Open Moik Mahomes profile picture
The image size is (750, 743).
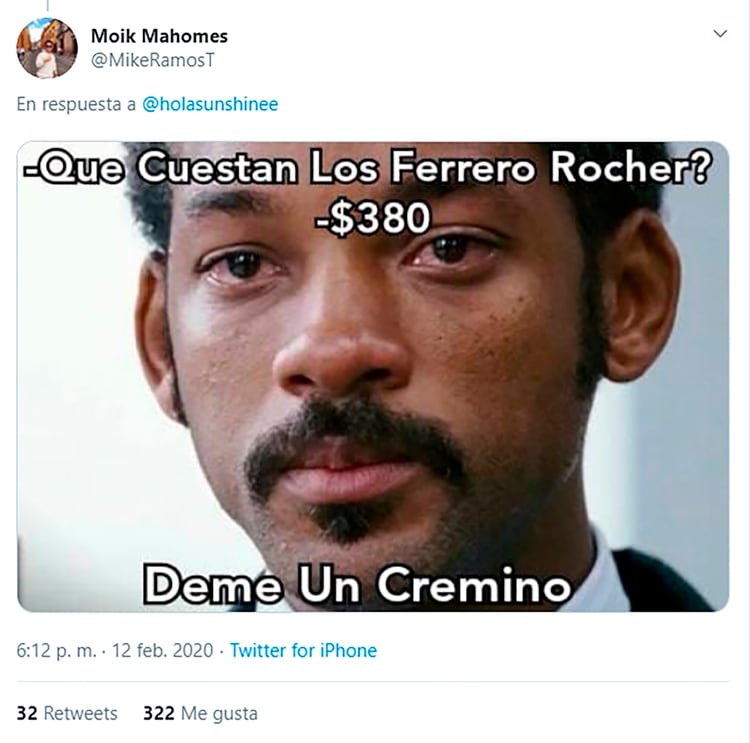click(47, 48)
